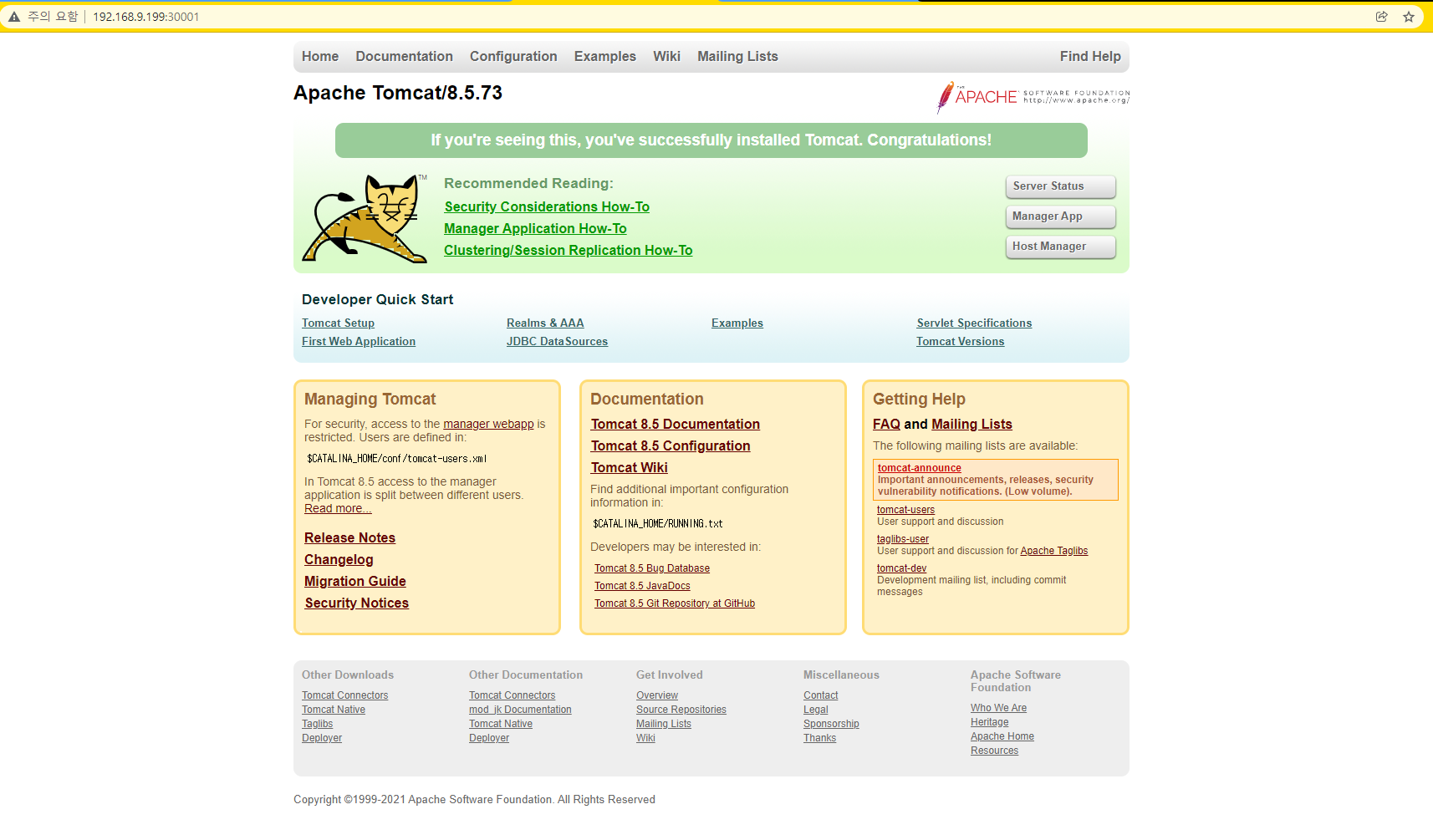The height and width of the screenshot is (840, 1433).
Task: Open Resources link in footer
Action: (x=994, y=751)
